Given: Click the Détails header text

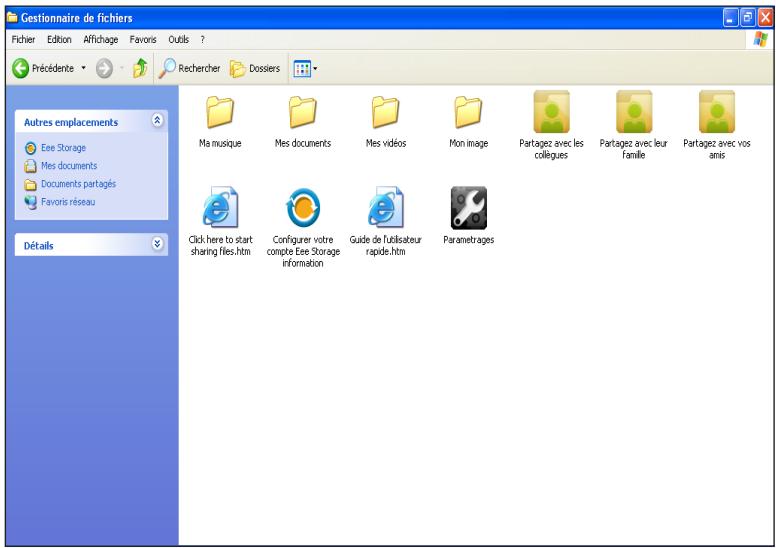Looking at the screenshot, I should [39, 246].
